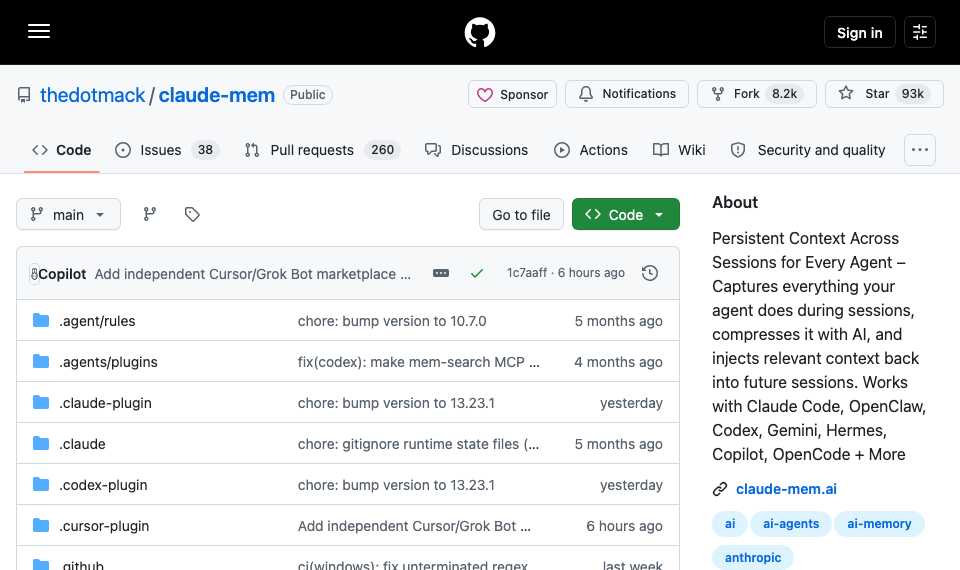The width and height of the screenshot is (960, 570).
Task: Open Security and quality tab
Action: pyautogui.click(x=808, y=150)
